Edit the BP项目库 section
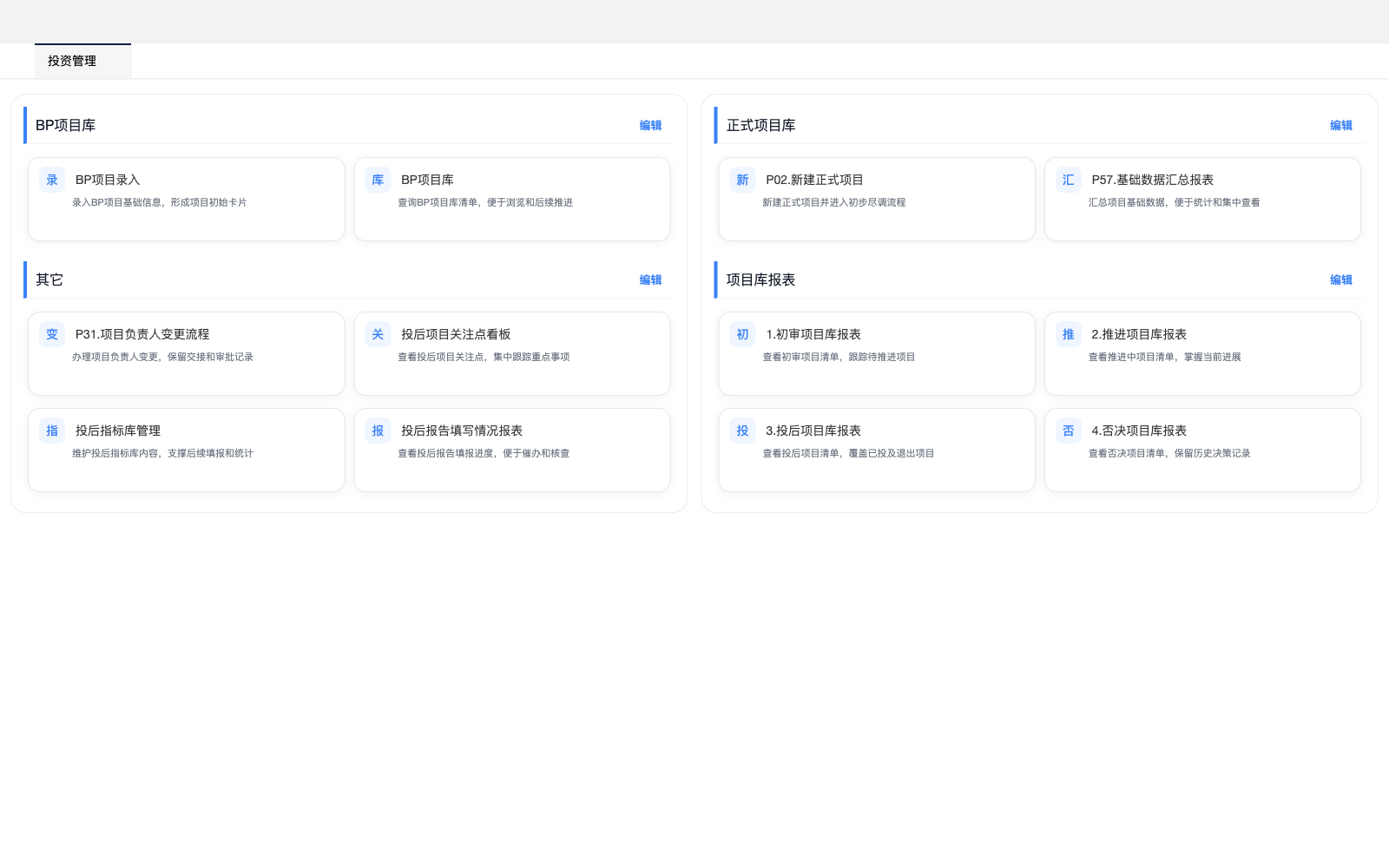The height and width of the screenshot is (868, 1389). point(650,125)
